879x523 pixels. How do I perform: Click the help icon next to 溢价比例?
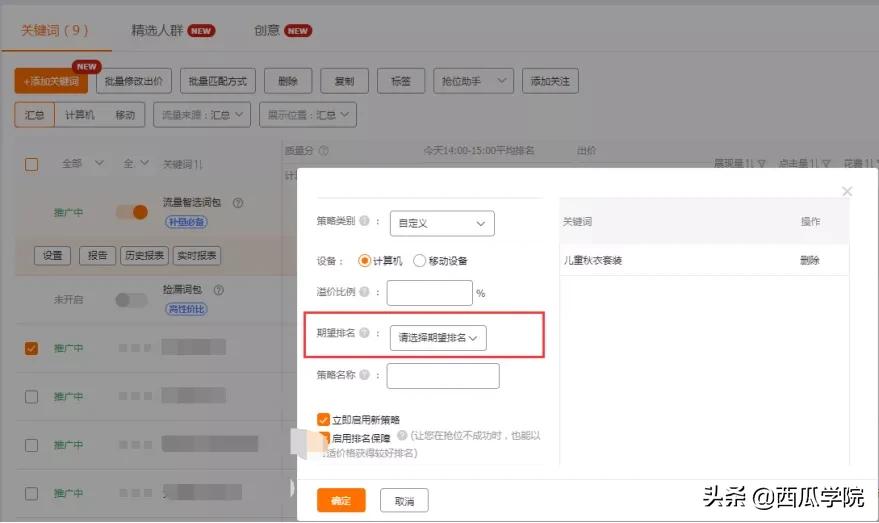pyautogui.click(x=364, y=291)
